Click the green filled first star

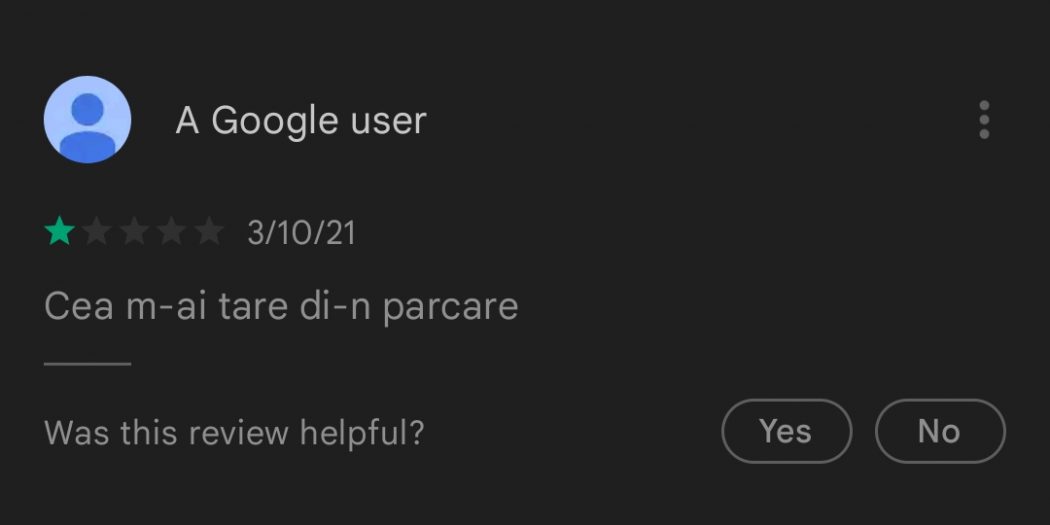tap(60, 233)
